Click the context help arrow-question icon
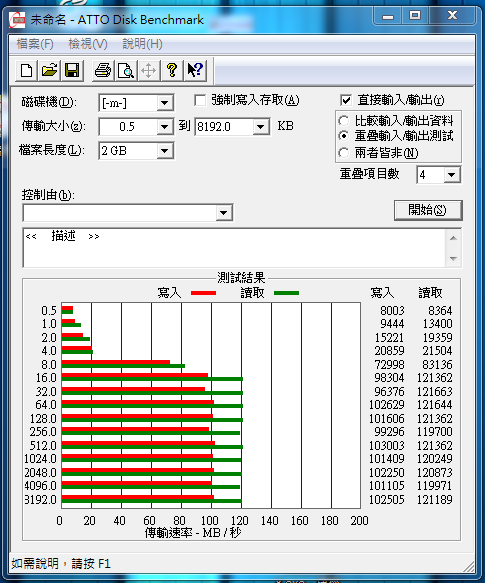The width and height of the screenshot is (485, 583). click(x=195, y=70)
